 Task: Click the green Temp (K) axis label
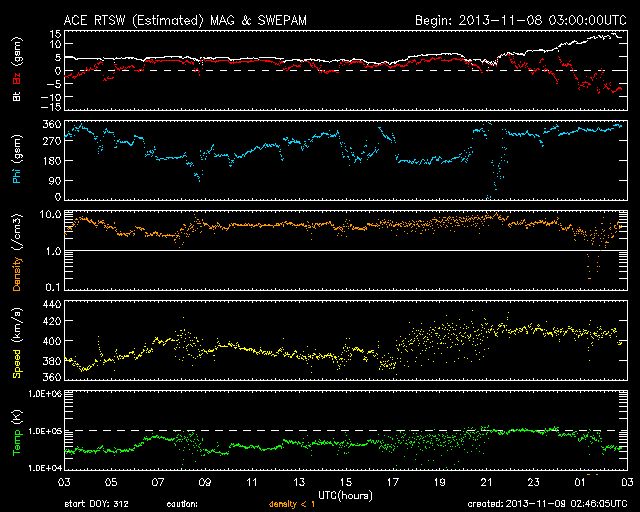[x=17, y=429]
